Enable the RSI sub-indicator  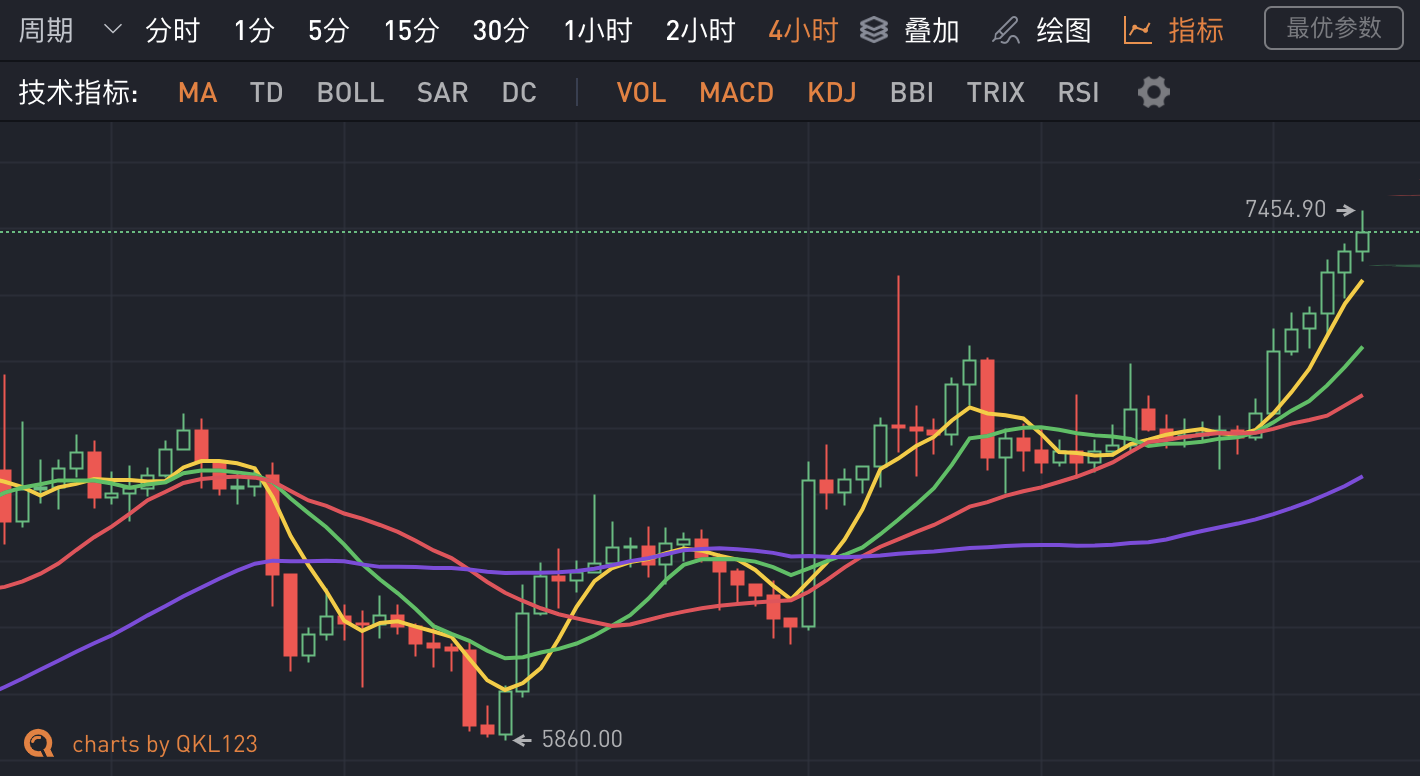(x=1079, y=93)
